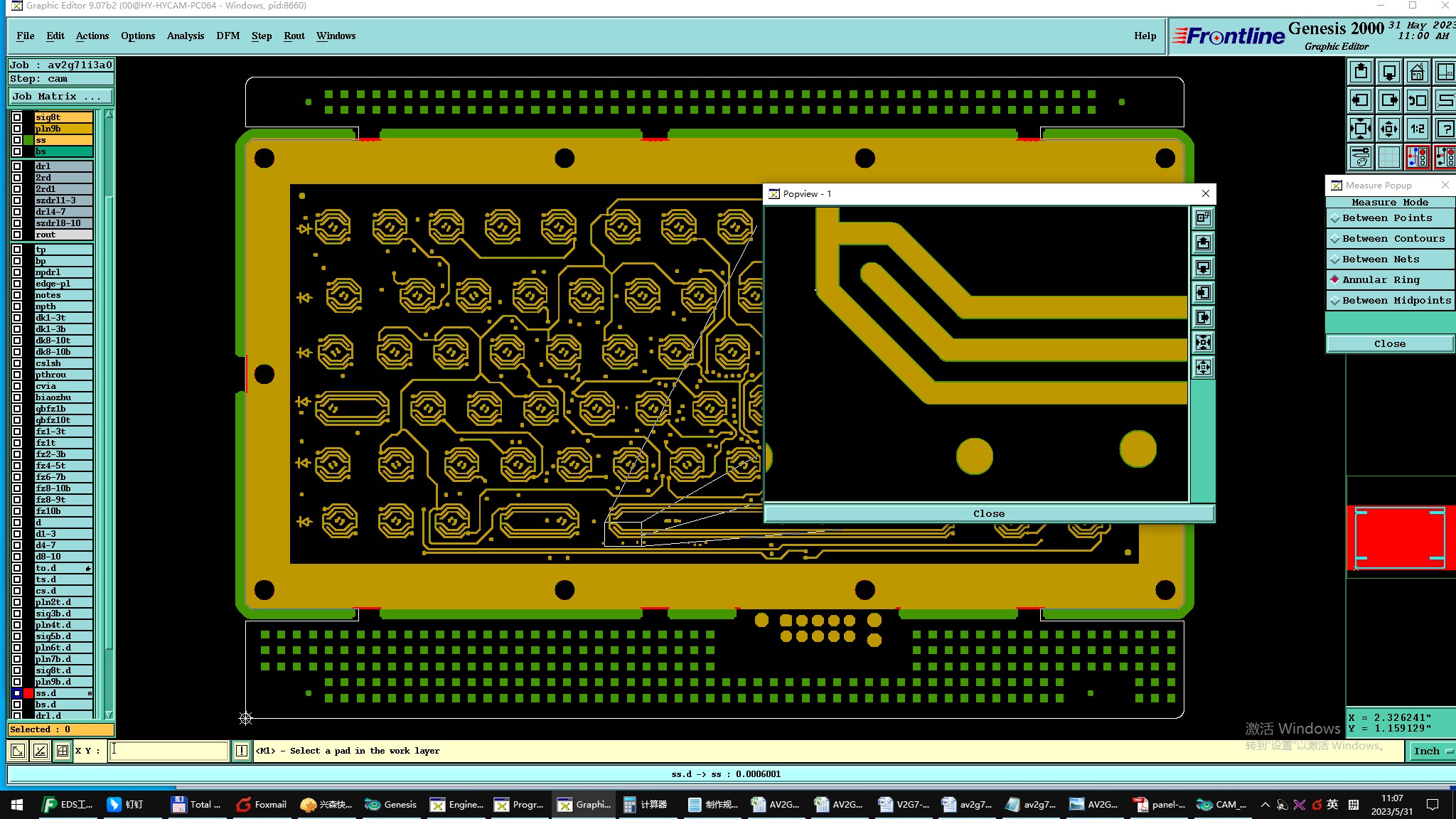Select the bs layer row
The width and height of the screenshot is (1456, 819).
click(64, 151)
